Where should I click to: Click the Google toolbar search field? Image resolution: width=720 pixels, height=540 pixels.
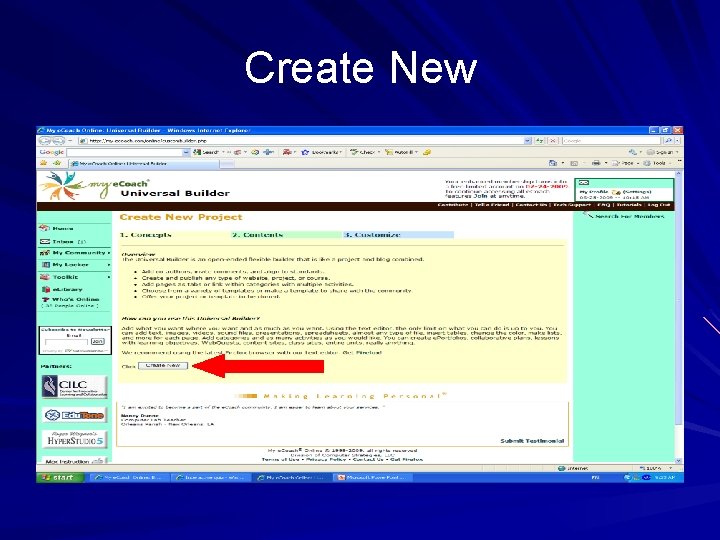click(x=124, y=152)
